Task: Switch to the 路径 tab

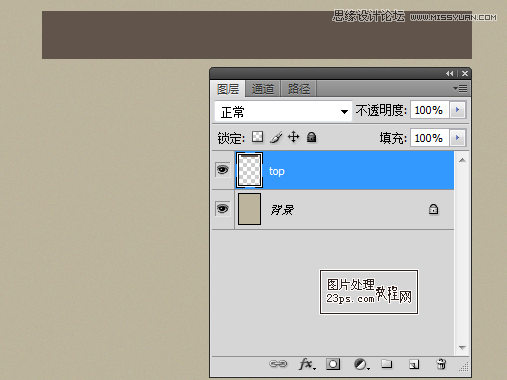Action: pos(299,89)
